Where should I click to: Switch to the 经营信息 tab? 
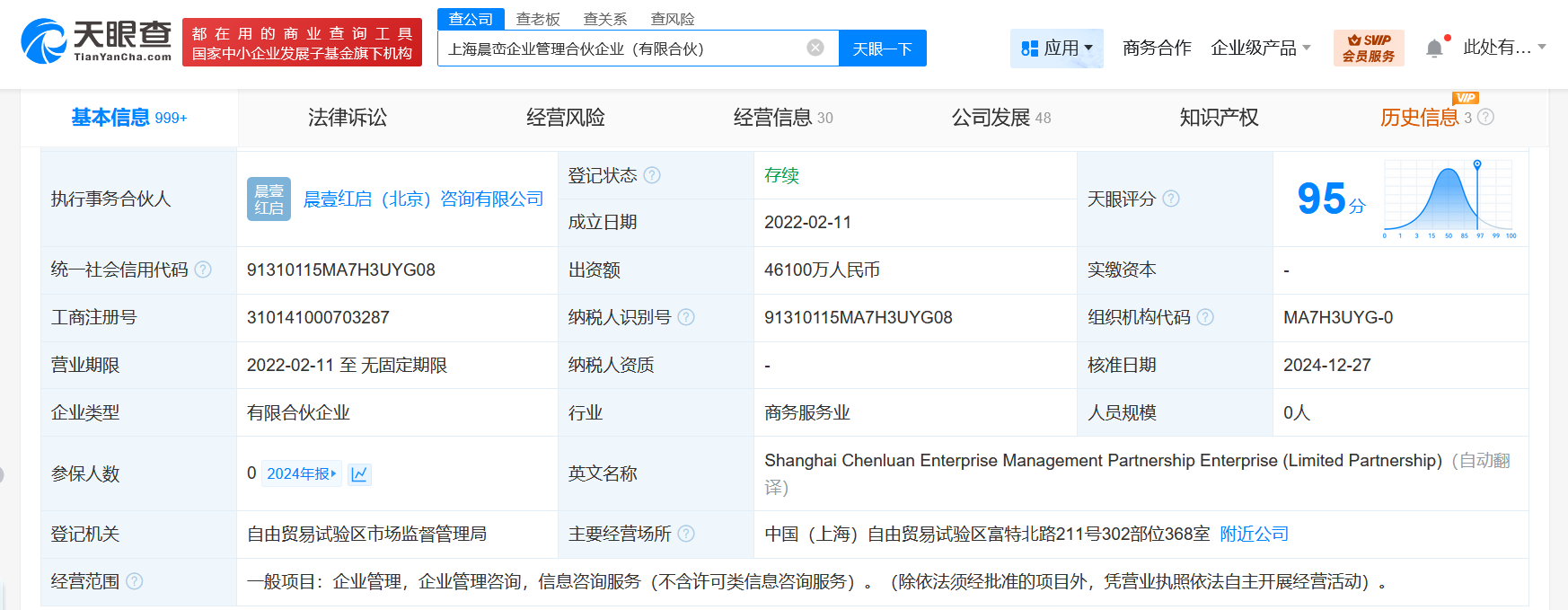pos(783,118)
